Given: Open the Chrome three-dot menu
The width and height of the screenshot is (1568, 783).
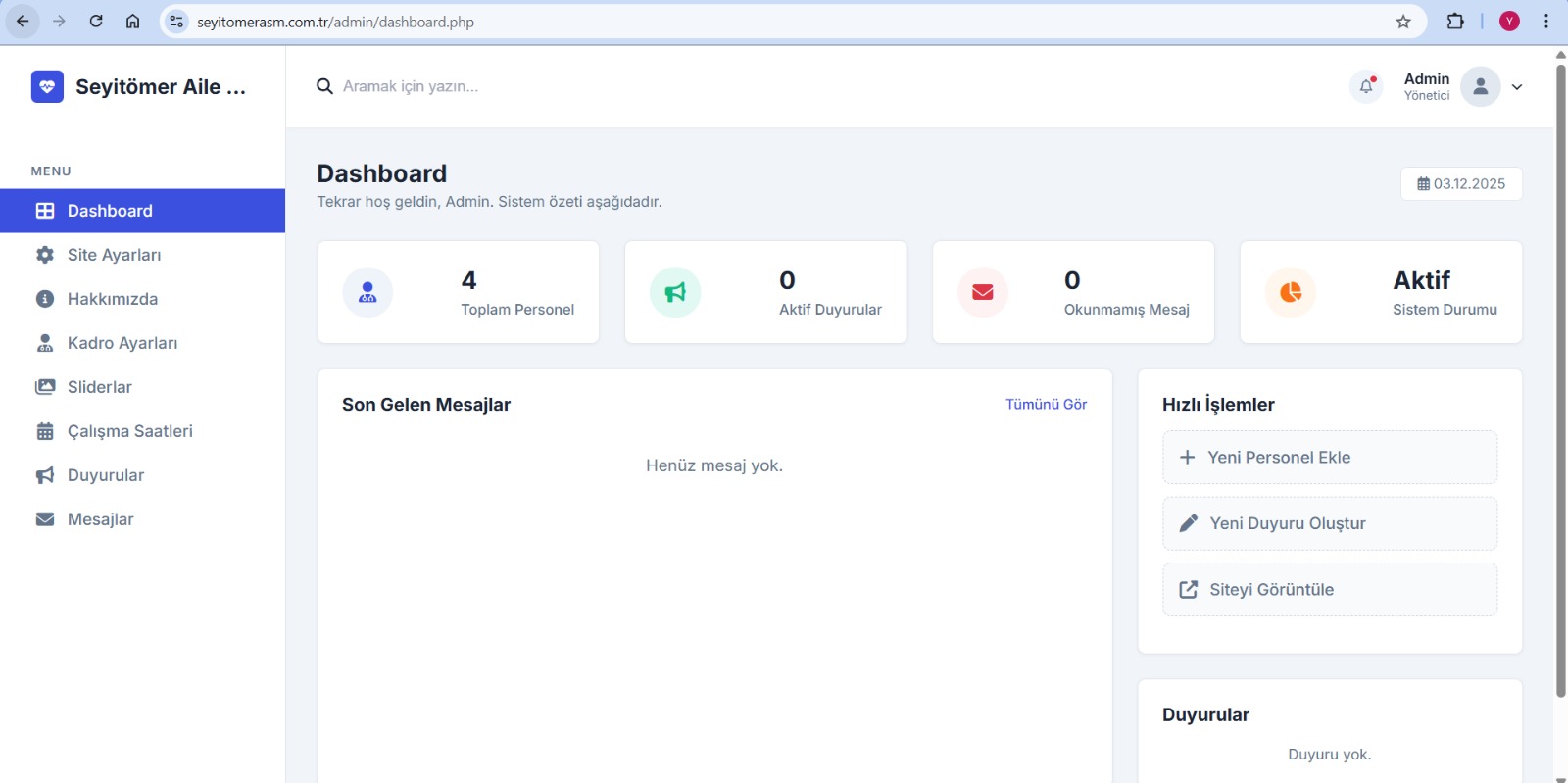Looking at the screenshot, I should pos(1546,22).
